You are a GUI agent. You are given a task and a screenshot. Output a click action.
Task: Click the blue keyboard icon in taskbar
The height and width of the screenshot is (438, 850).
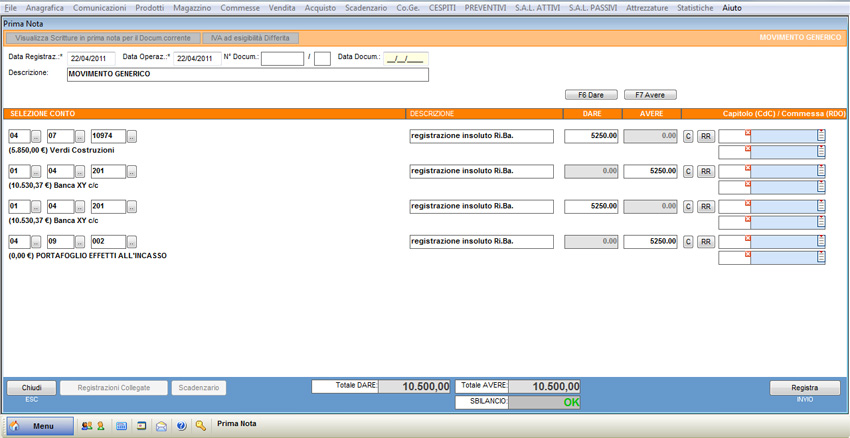click(122, 426)
